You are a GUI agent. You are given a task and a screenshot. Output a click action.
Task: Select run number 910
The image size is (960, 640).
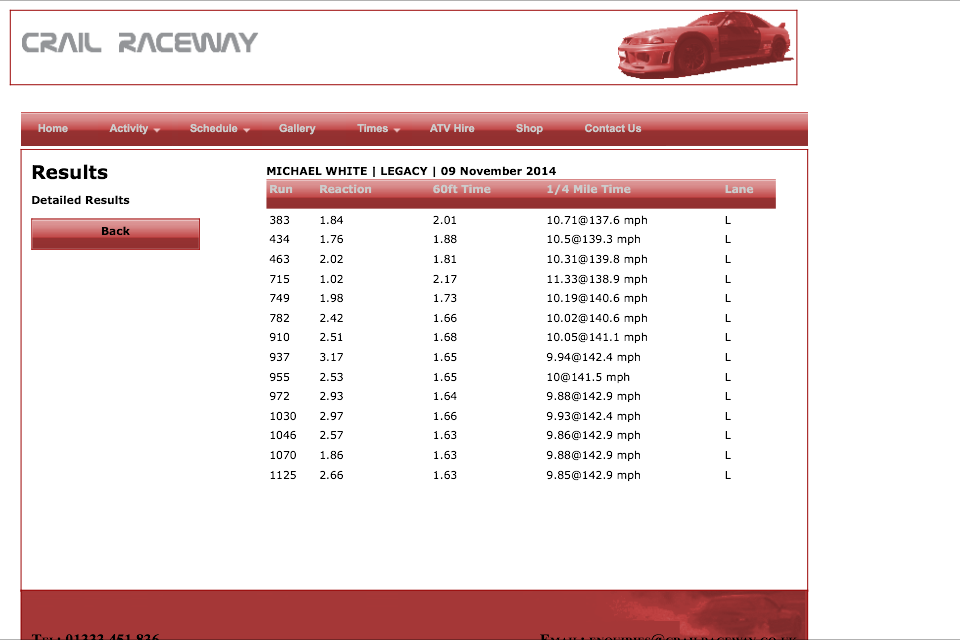[x=279, y=337]
